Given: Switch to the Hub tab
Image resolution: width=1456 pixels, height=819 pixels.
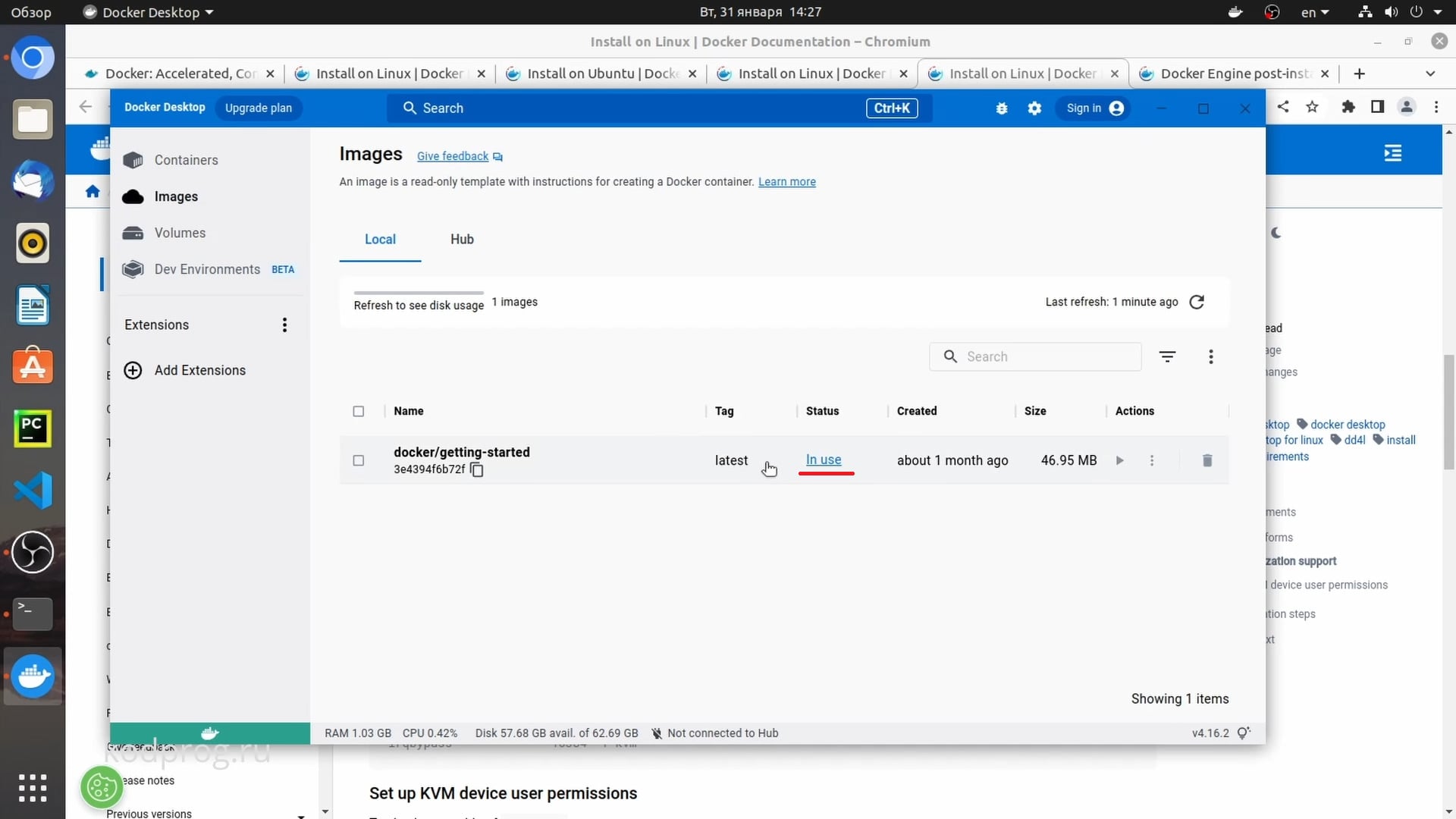Looking at the screenshot, I should tap(462, 240).
